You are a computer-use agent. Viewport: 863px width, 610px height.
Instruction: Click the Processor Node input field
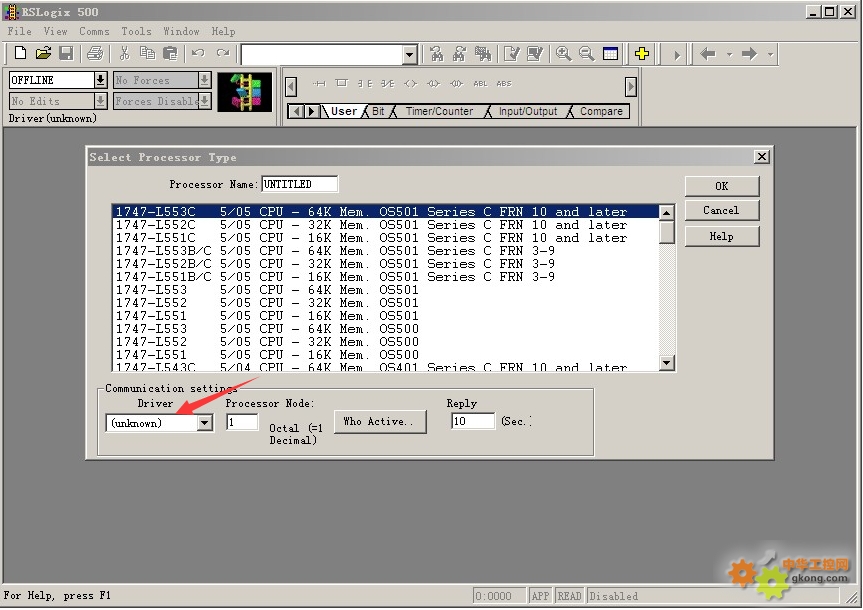pyautogui.click(x=242, y=422)
